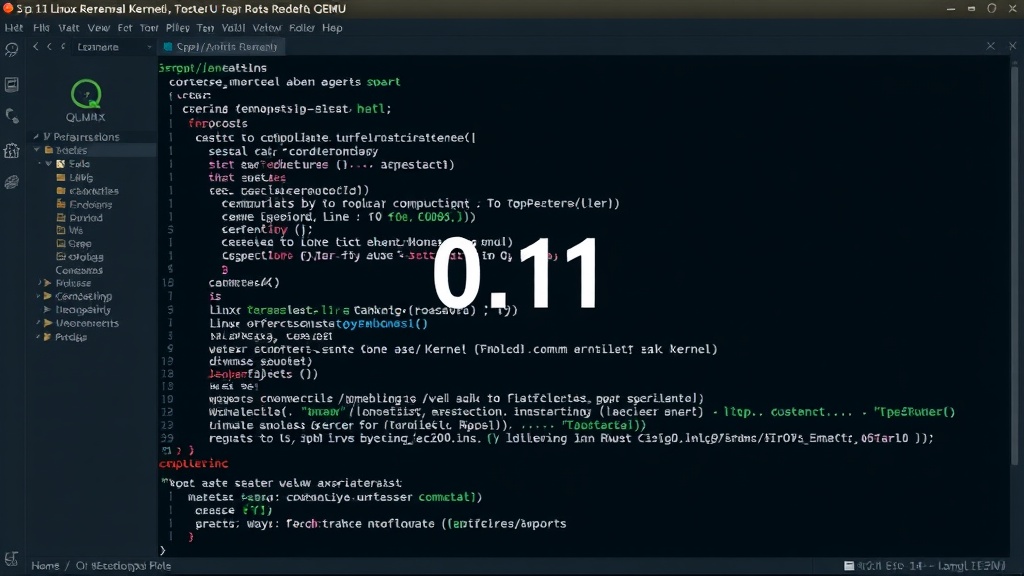Screen dimensions: 1024x576
Task: Click the red 'cnpllerinc' line in editor
Action: (193, 464)
